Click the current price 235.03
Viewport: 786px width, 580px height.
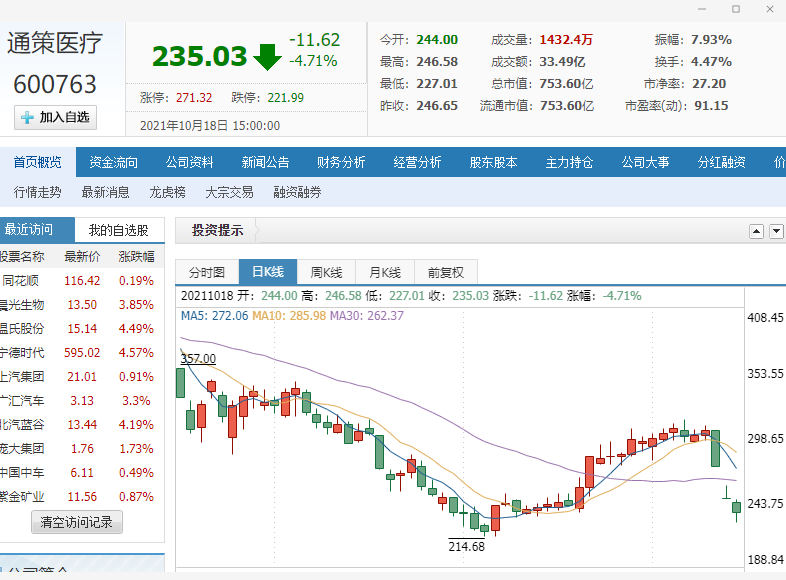200,56
